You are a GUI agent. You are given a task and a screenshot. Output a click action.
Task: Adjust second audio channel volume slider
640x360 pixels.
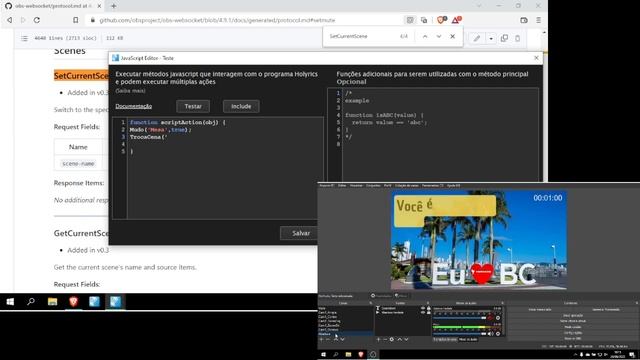pos(460,334)
